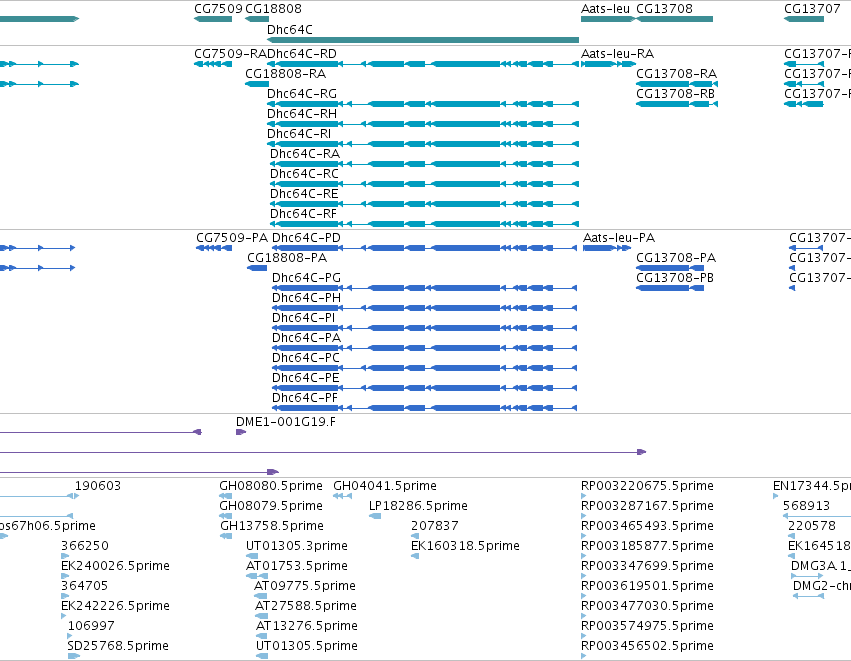Click the UT01305.5prime label
Viewport: 851px width, 661px height.
(x=307, y=647)
